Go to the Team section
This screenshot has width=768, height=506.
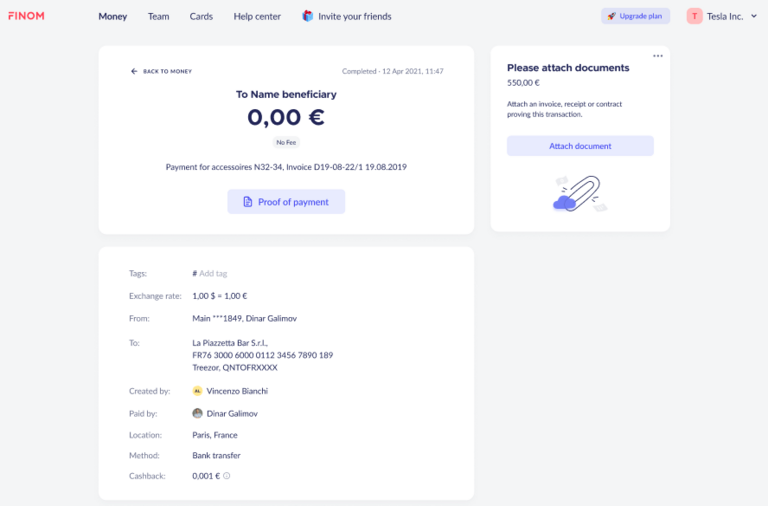pos(158,16)
